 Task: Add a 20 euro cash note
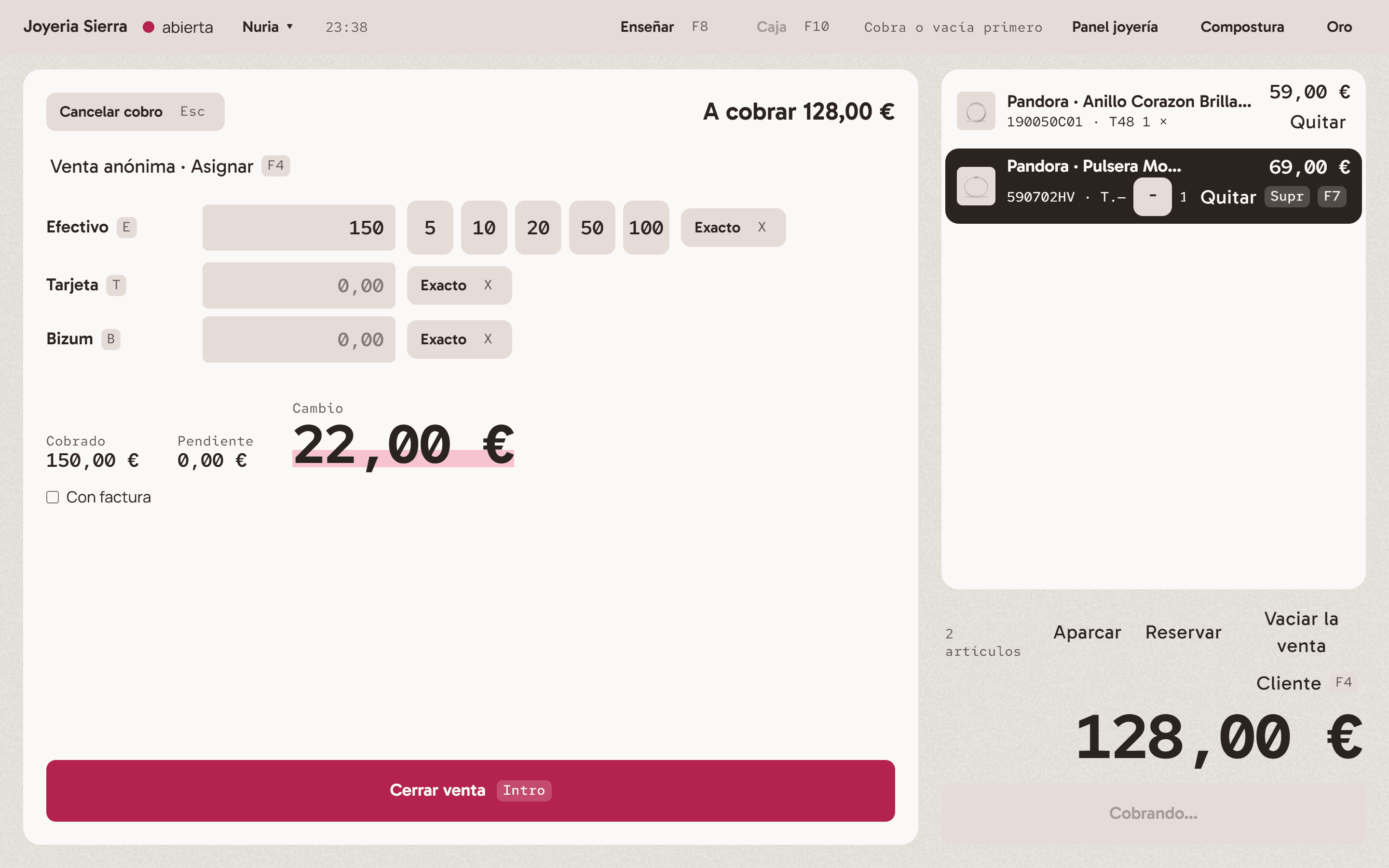[538, 227]
